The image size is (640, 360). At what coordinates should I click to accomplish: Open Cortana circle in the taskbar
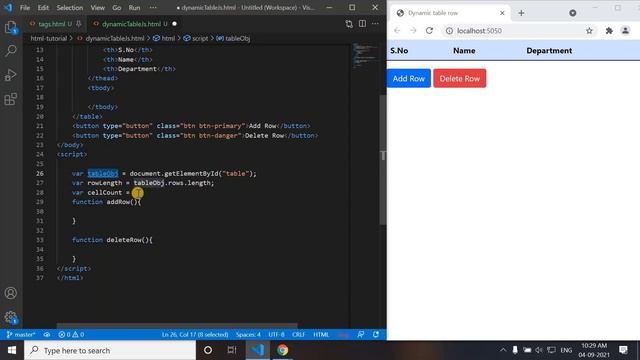[x=208, y=350]
